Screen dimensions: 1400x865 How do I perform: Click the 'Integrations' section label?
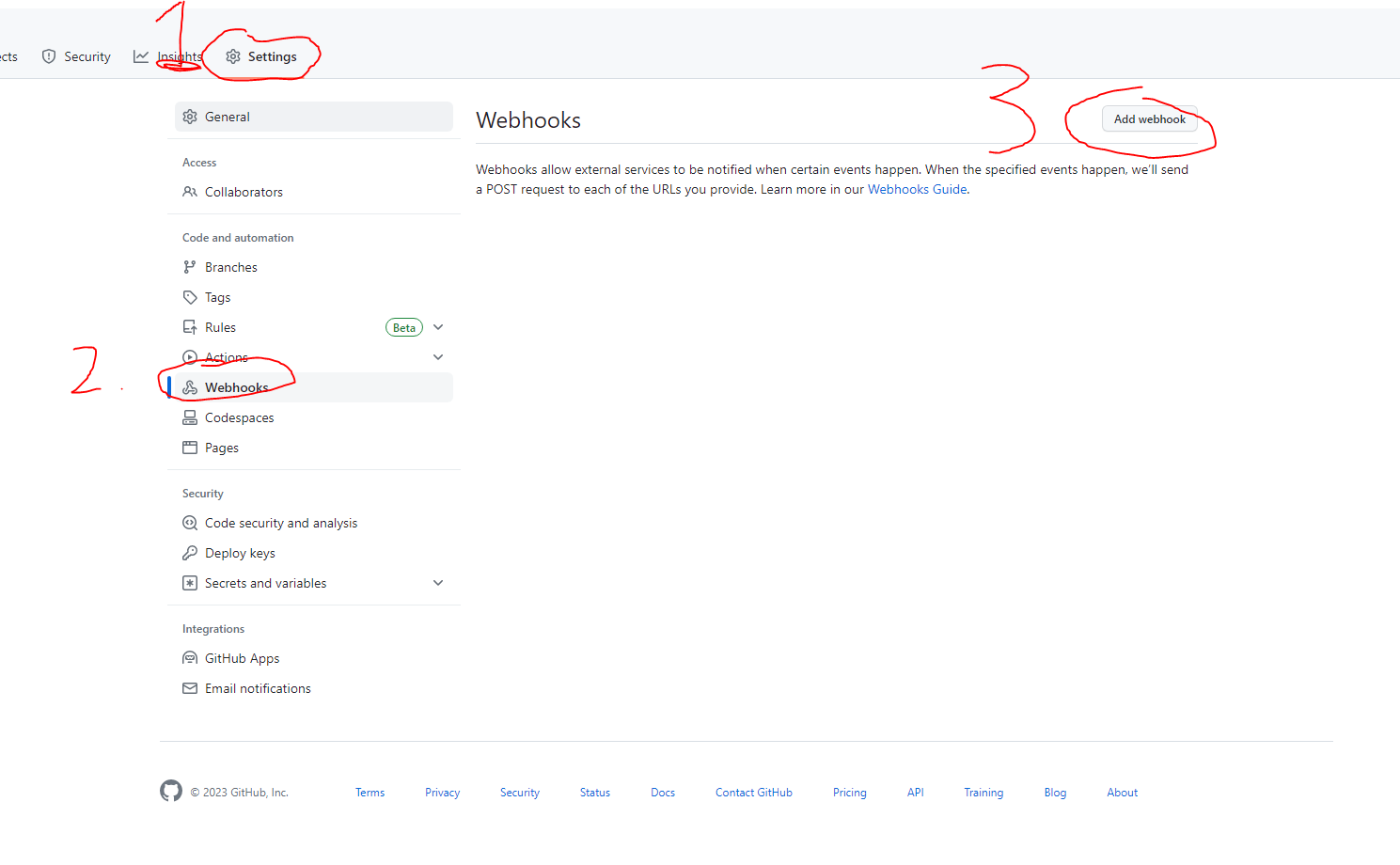(213, 629)
